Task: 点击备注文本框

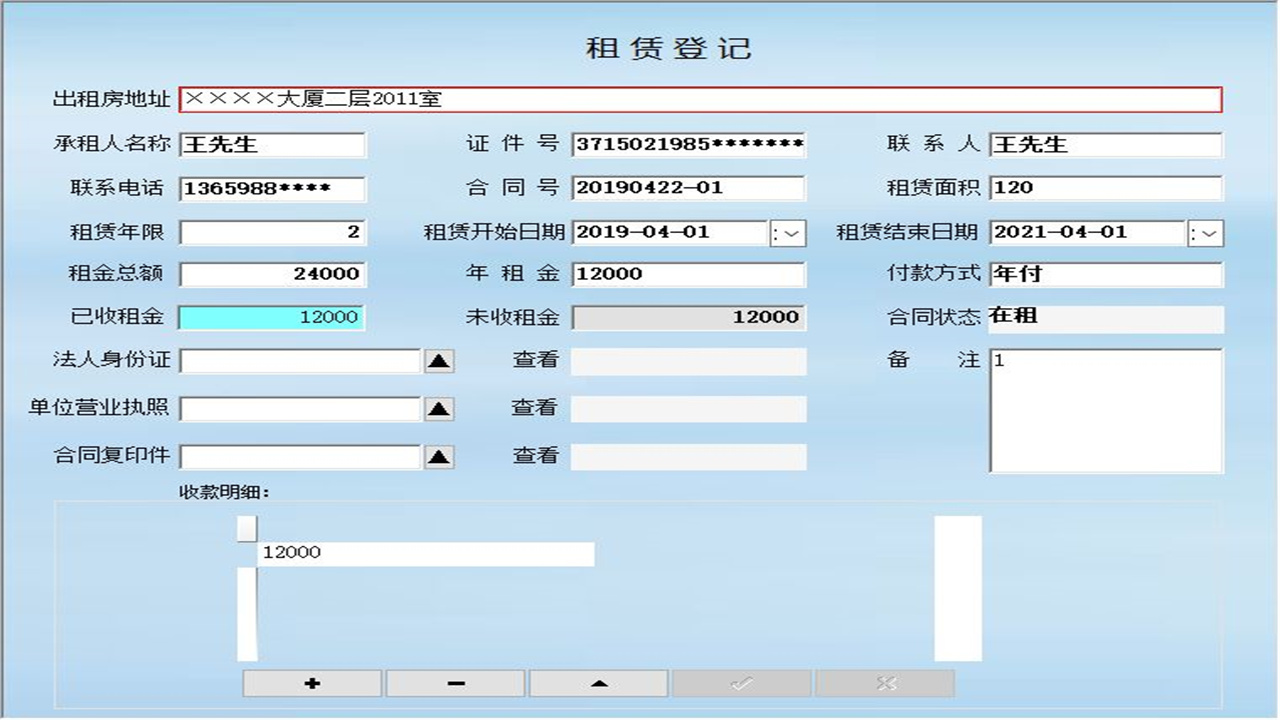Action: click(1105, 410)
